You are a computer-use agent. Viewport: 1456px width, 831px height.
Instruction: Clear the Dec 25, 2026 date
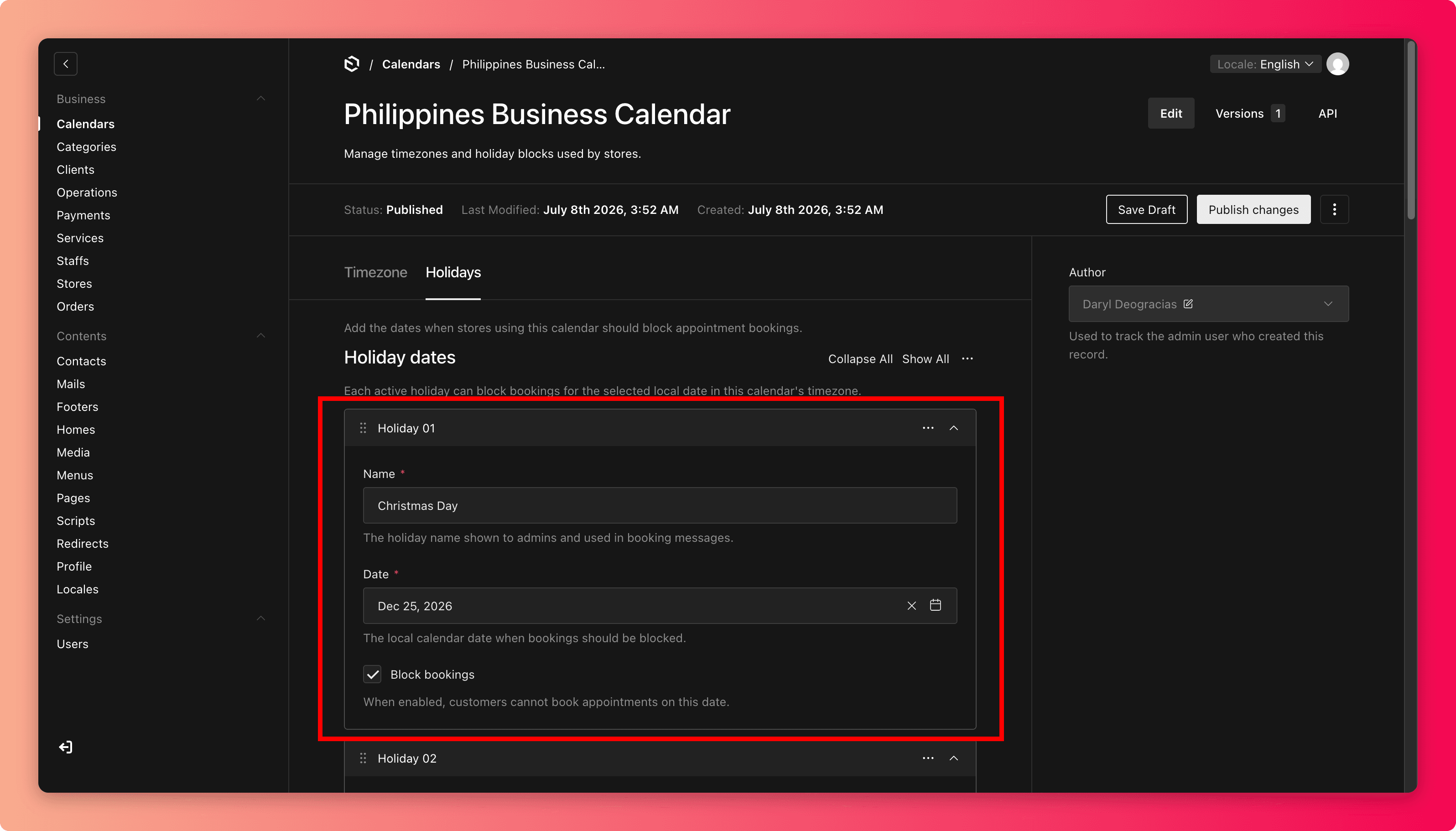point(911,606)
